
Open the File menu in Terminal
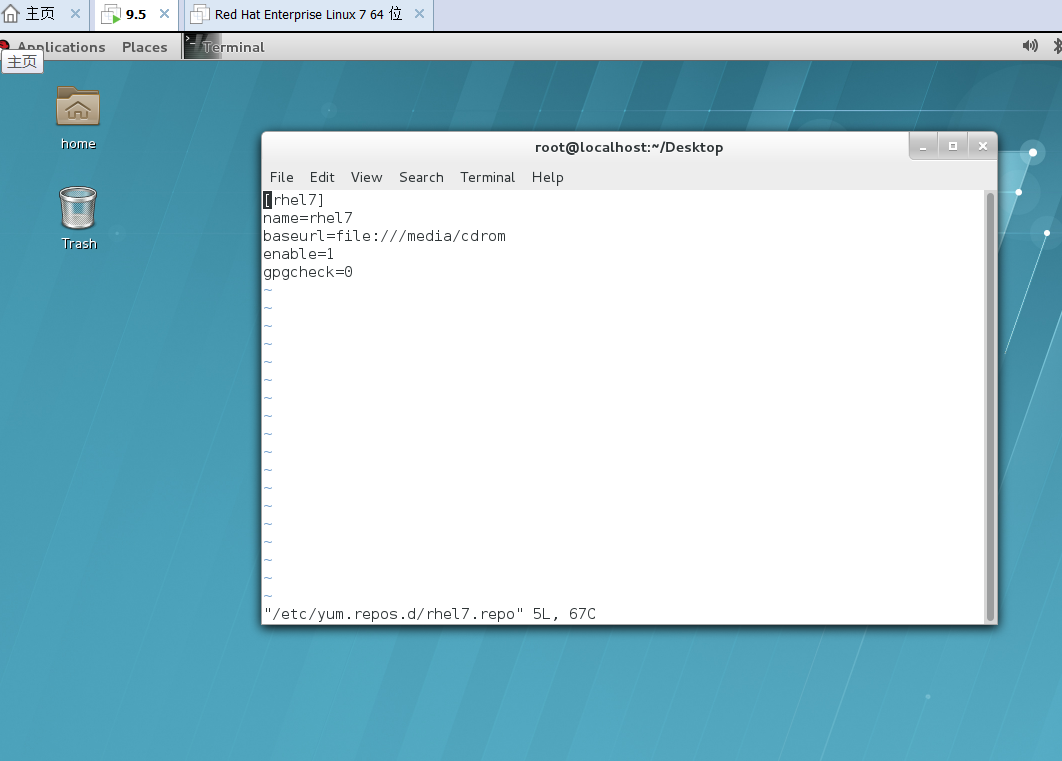[x=281, y=177]
